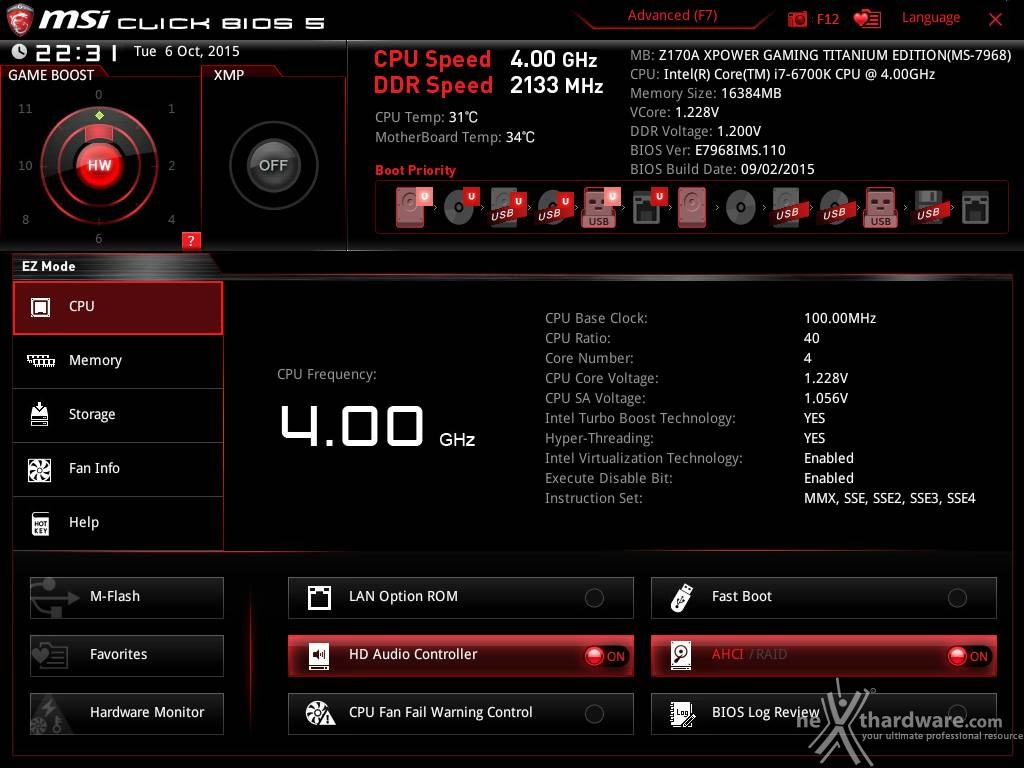Click the CPU SA Voltage 1.056V value

(x=826, y=398)
